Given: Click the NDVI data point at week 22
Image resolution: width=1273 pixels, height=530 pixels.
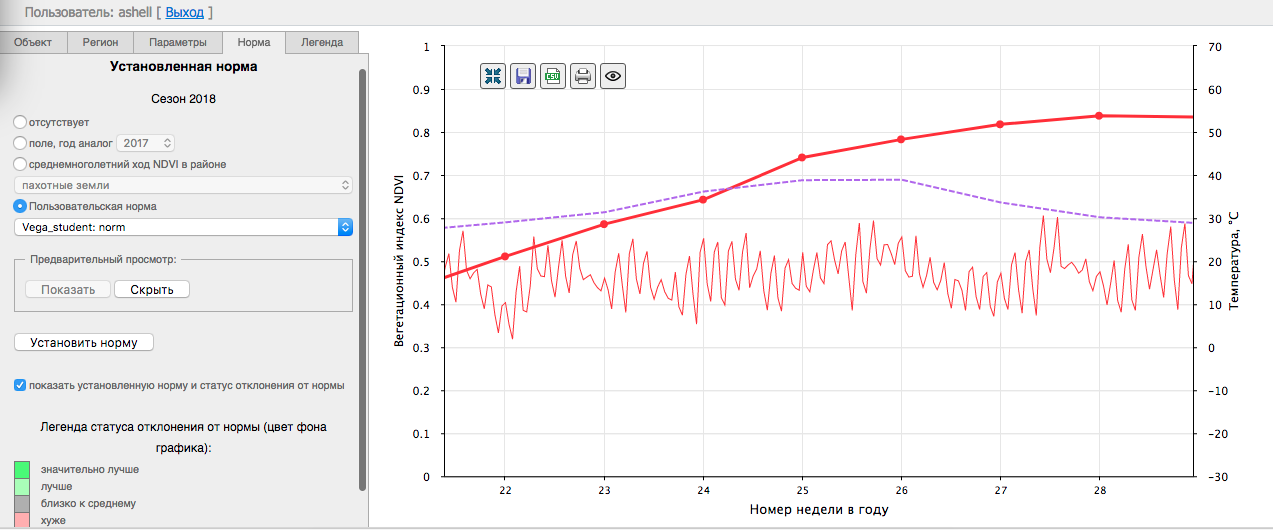Looking at the screenshot, I should tap(505, 256).
